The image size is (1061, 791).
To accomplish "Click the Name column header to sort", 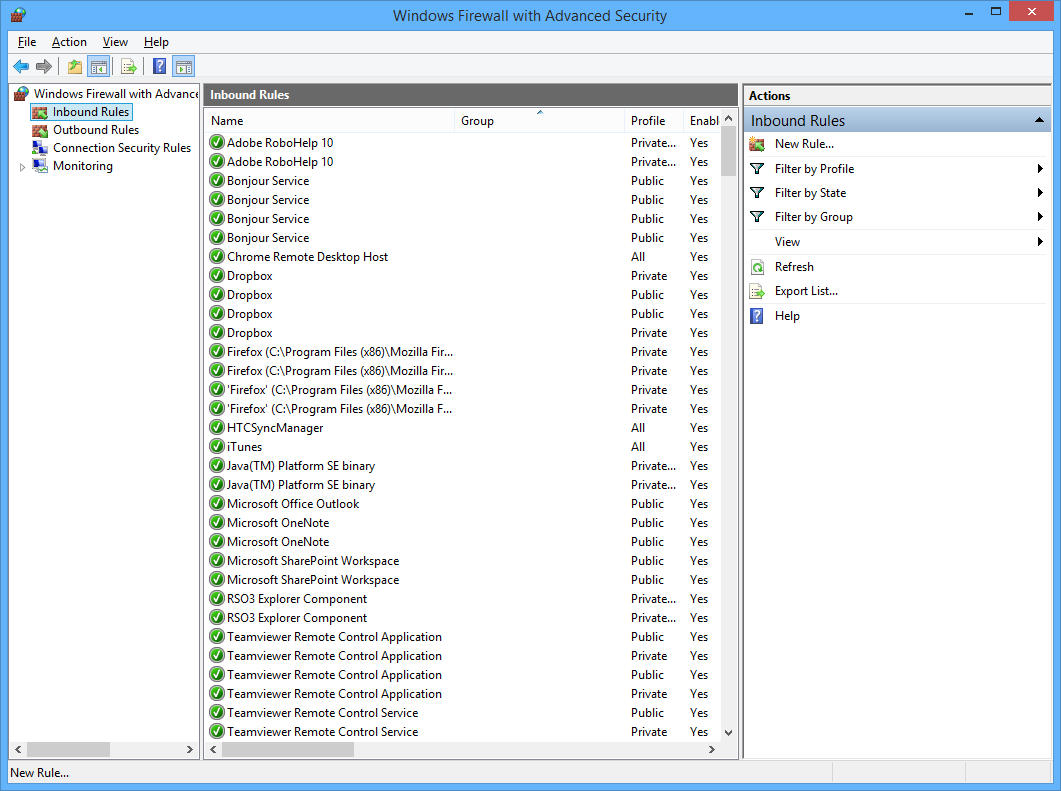I will click(x=329, y=121).
